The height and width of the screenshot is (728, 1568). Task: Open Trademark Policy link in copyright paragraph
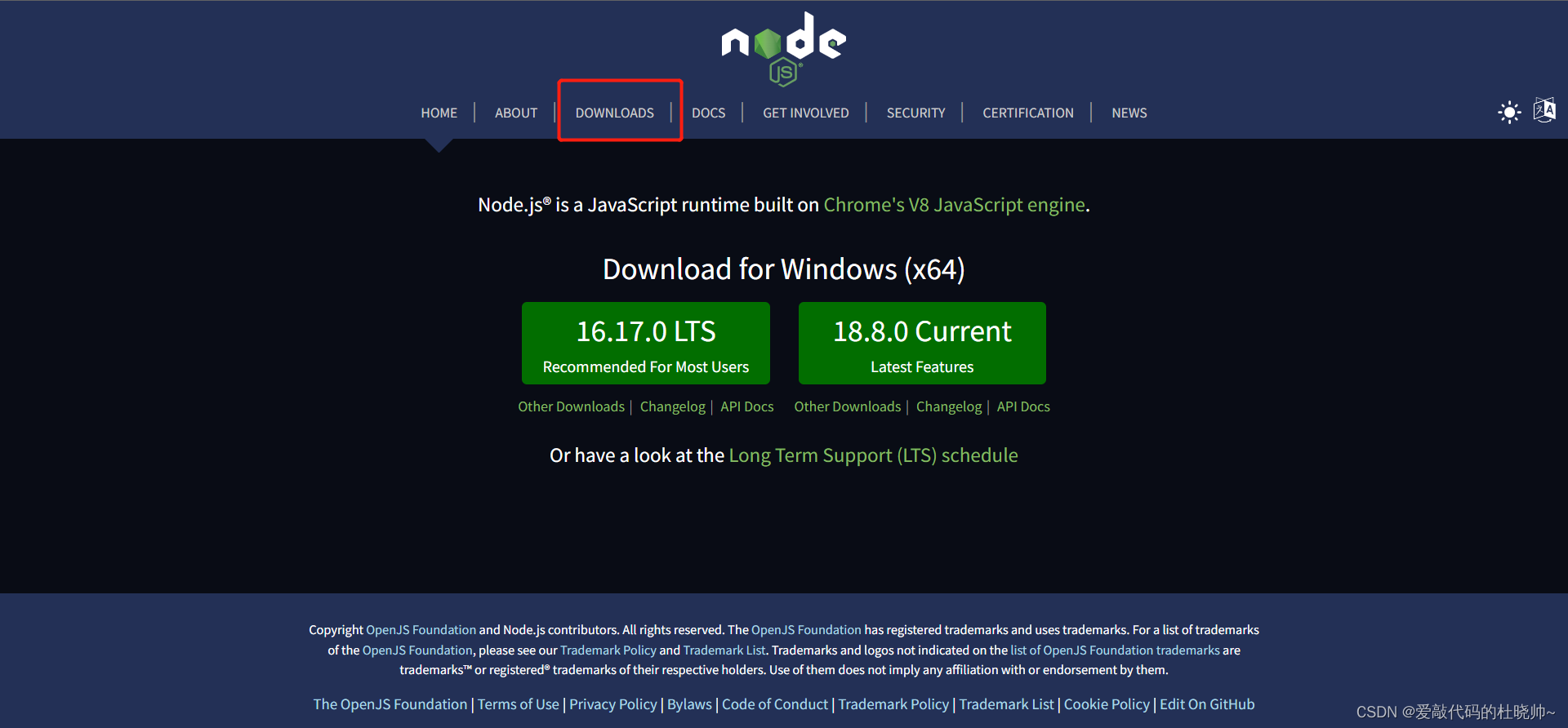point(608,650)
